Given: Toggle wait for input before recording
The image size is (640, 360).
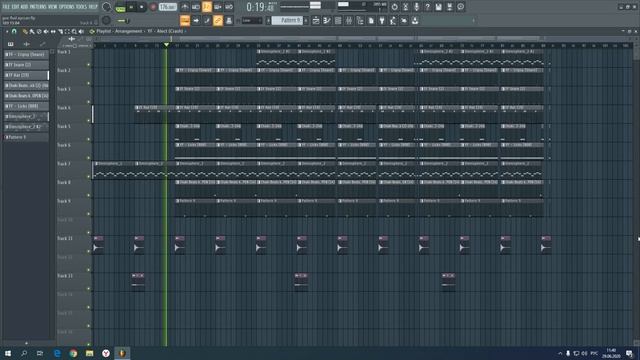Looking at the screenshot, I should tap(196, 7).
